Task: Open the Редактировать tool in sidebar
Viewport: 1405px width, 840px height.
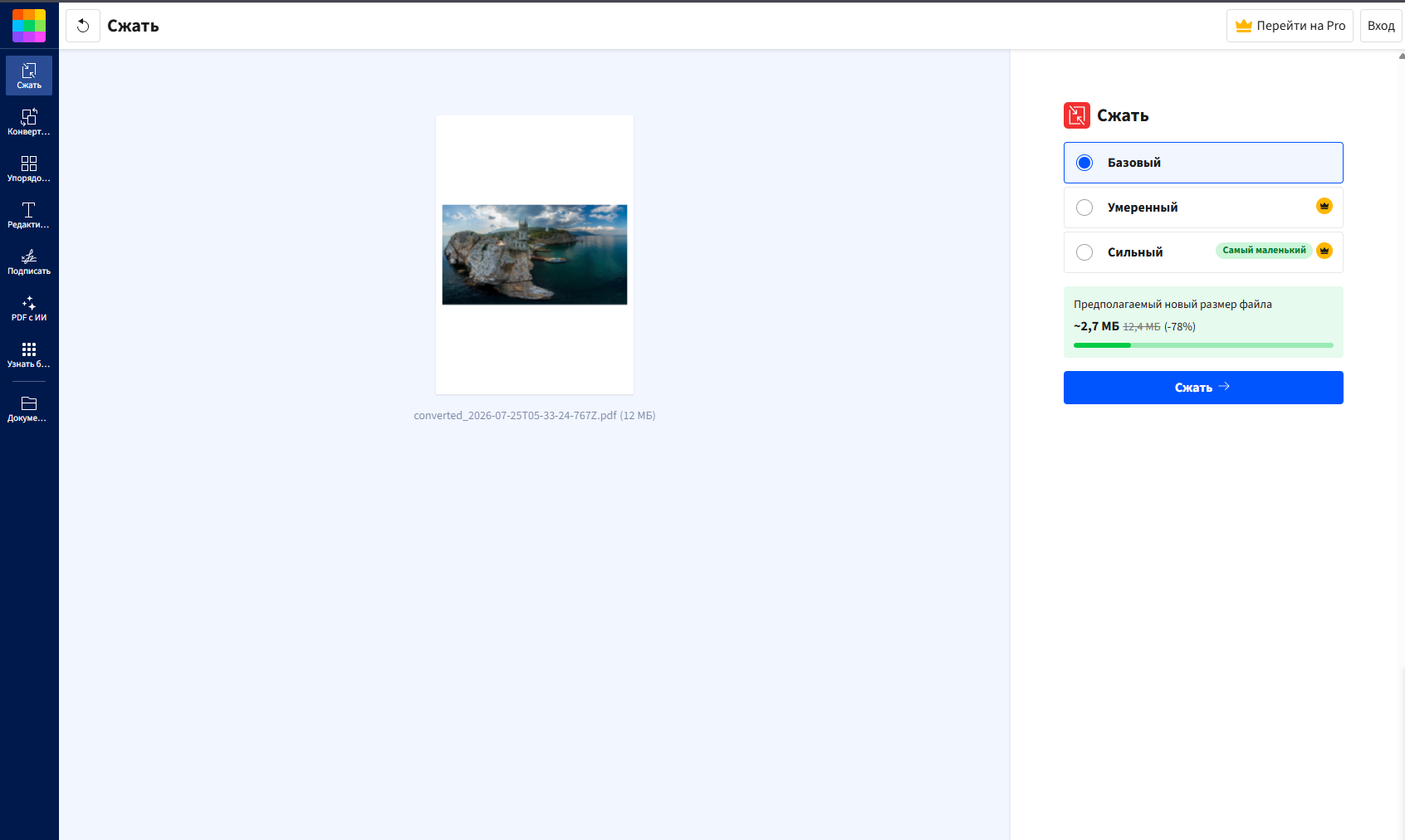Action: 29,215
